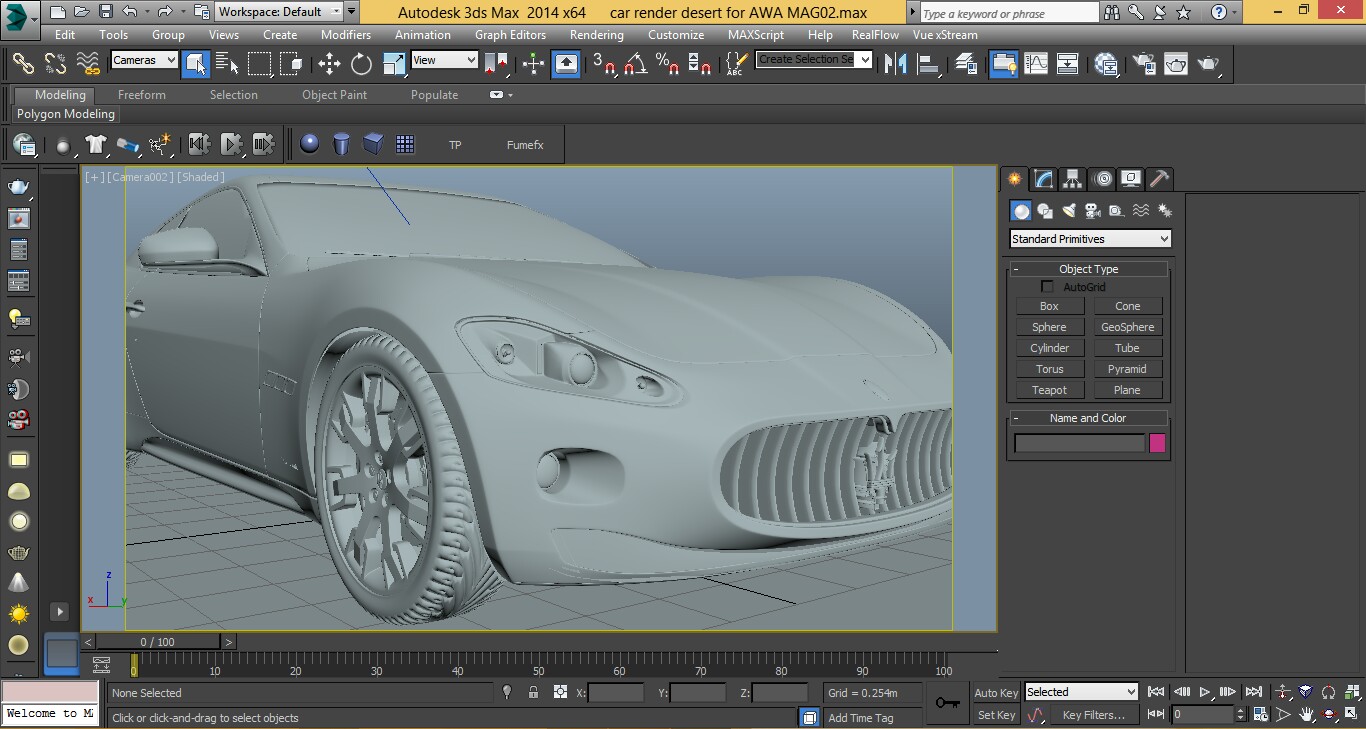This screenshot has height=729, width=1366.
Task: Toggle the Angle Snap button
Action: (636, 63)
